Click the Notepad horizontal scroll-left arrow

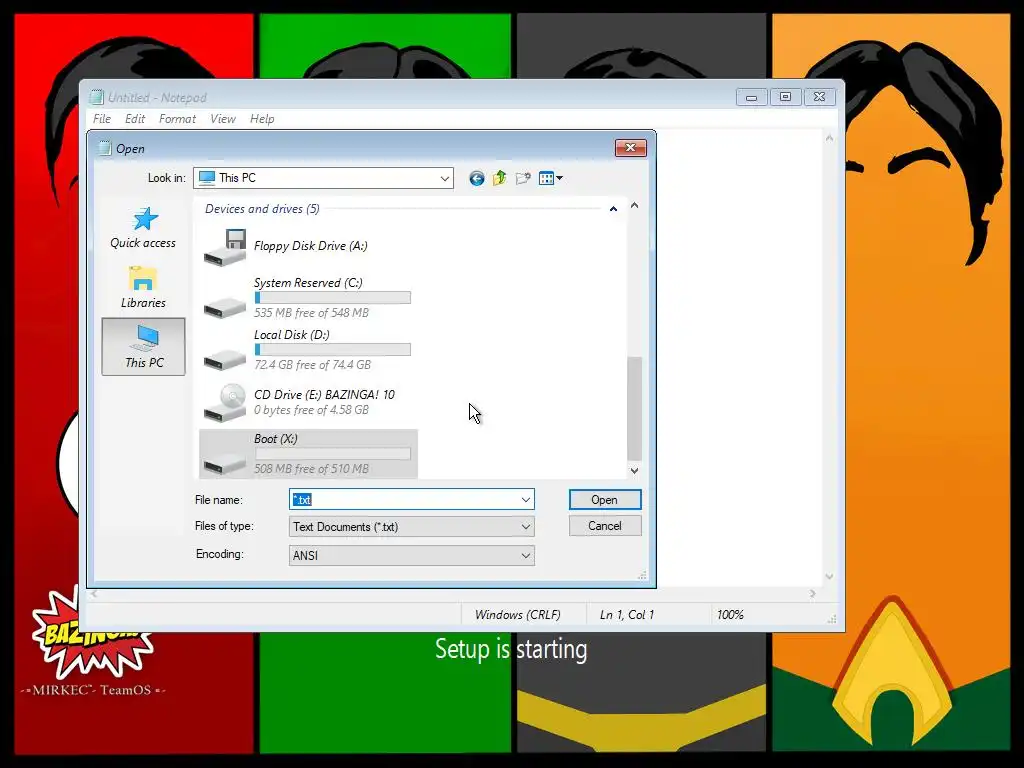click(x=94, y=594)
